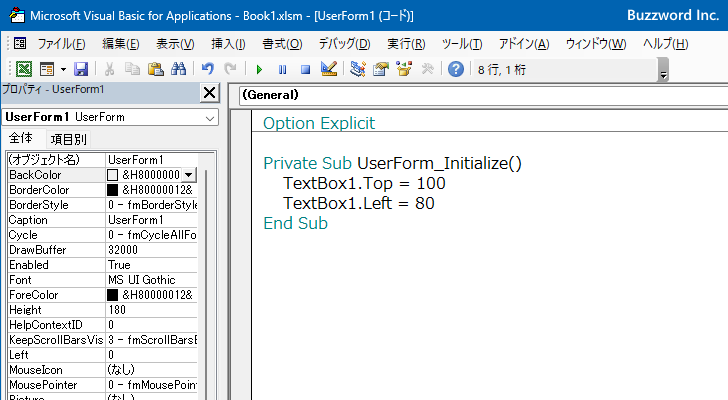Open the デバッグ(D) menu

coord(344,44)
